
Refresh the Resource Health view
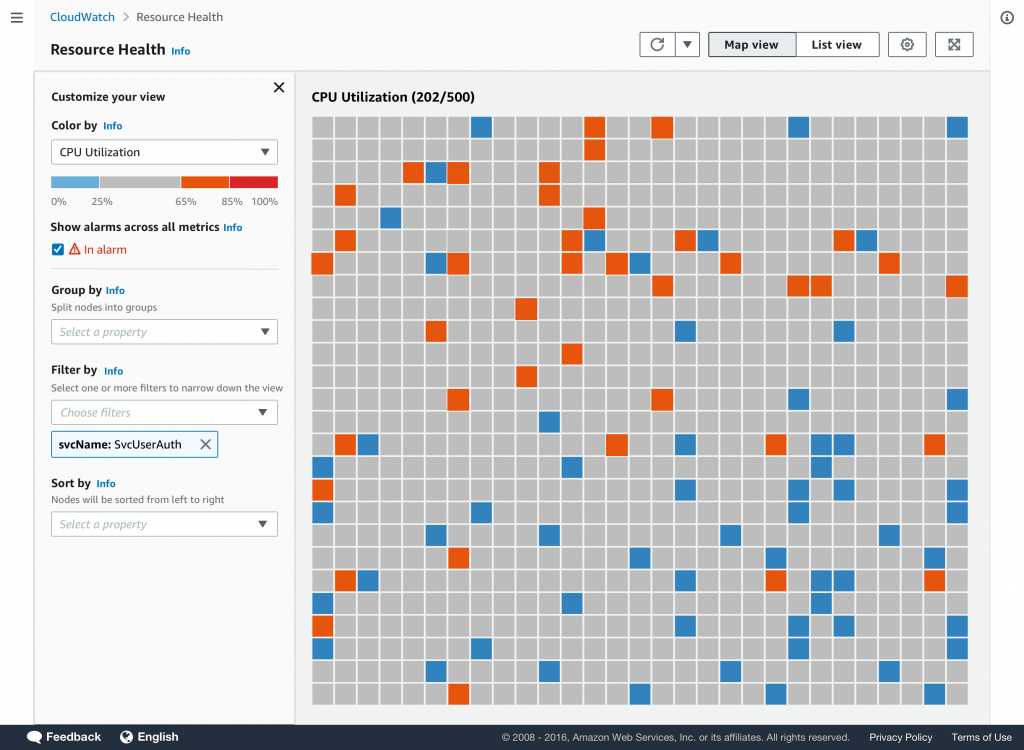coord(657,44)
